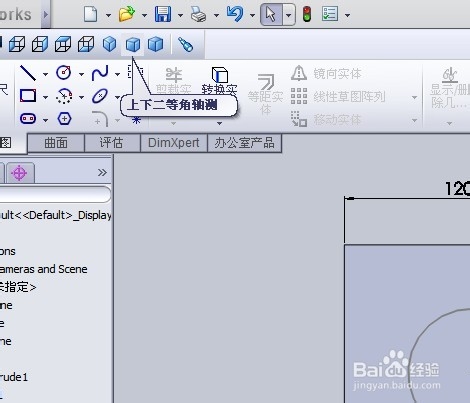This screenshot has height=403, width=470.
Task: Select the Line sketch tool
Action: 28,73
